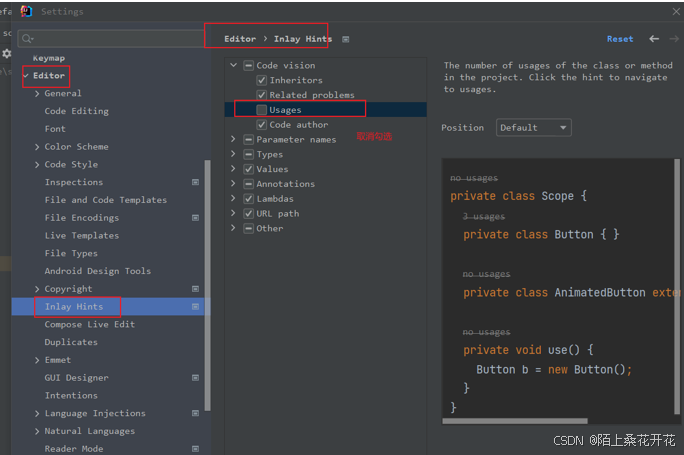Viewport: 684px width, 455px height.
Task: Toggle the Code vision checkbox
Action: (x=249, y=65)
